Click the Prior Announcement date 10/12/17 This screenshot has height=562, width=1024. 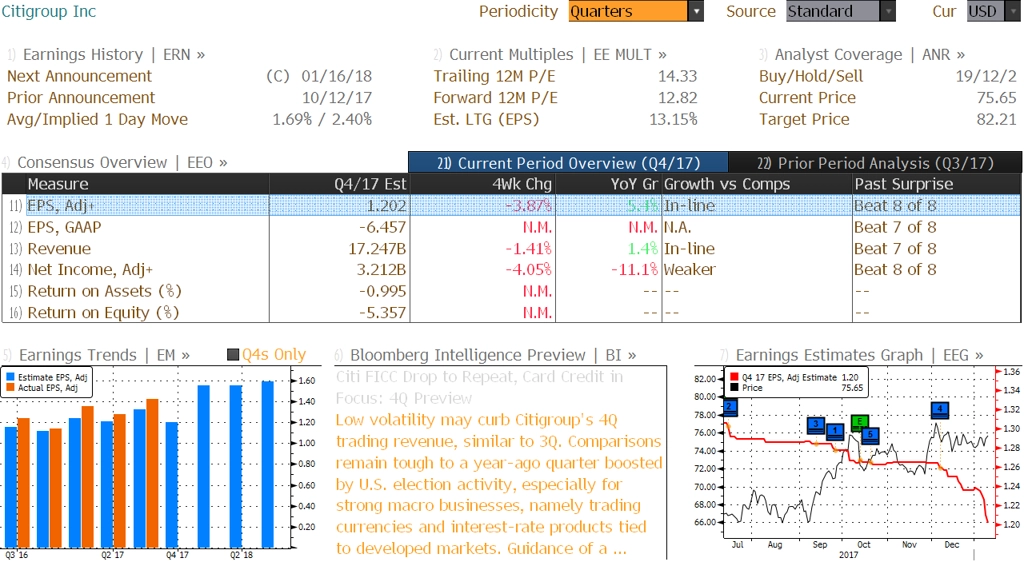click(336, 98)
